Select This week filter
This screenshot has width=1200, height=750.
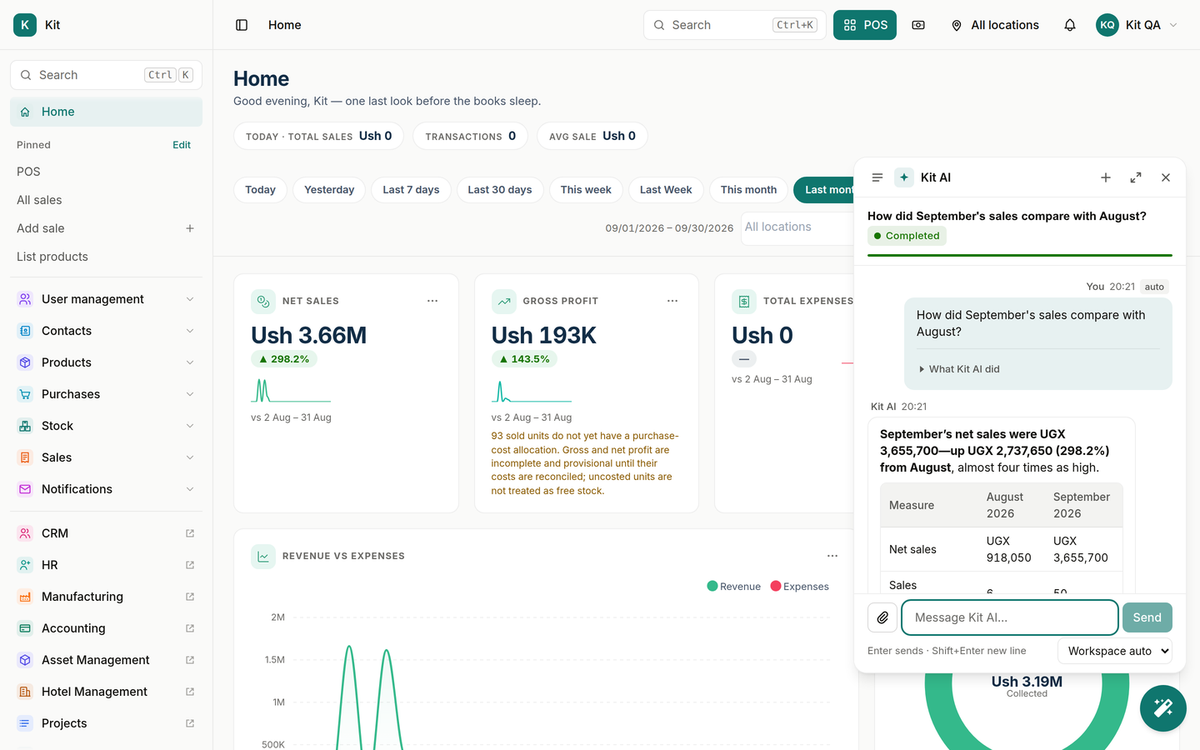click(x=586, y=190)
